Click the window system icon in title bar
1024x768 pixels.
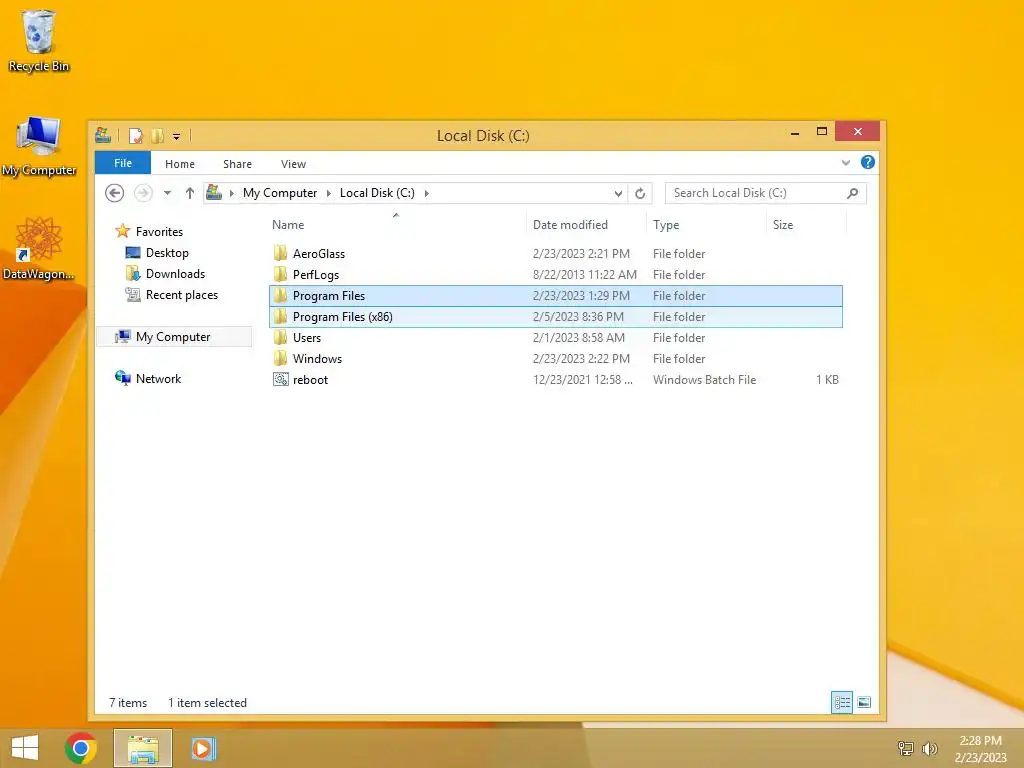coord(103,135)
